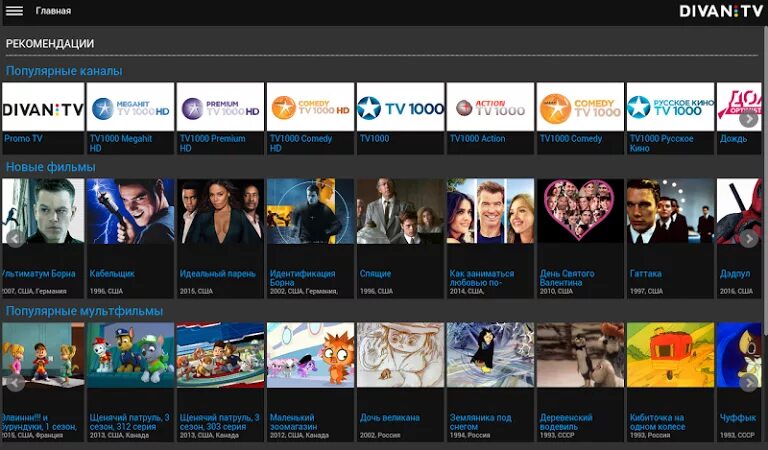Show next cartoons with right arrow
The width and height of the screenshot is (768, 450).
(x=748, y=383)
